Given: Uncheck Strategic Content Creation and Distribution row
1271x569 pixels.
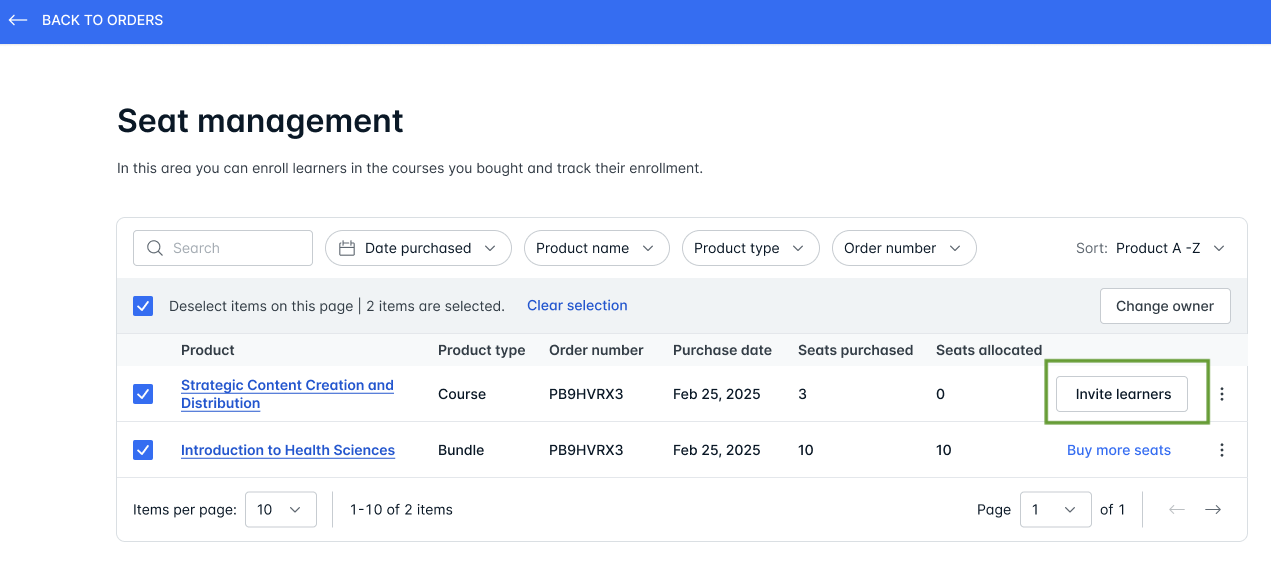Looking at the screenshot, I should (x=143, y=394).
